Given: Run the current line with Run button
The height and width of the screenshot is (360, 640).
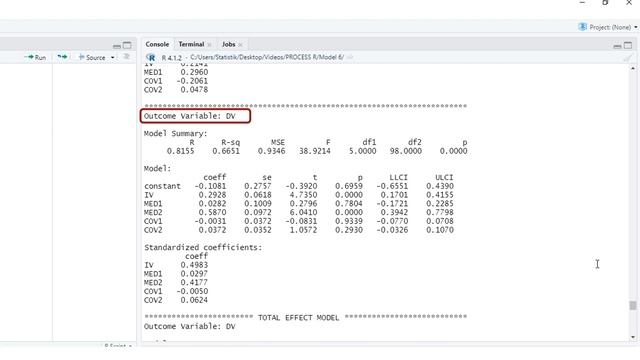Looking at the screenshot, I should pos(35,57).
